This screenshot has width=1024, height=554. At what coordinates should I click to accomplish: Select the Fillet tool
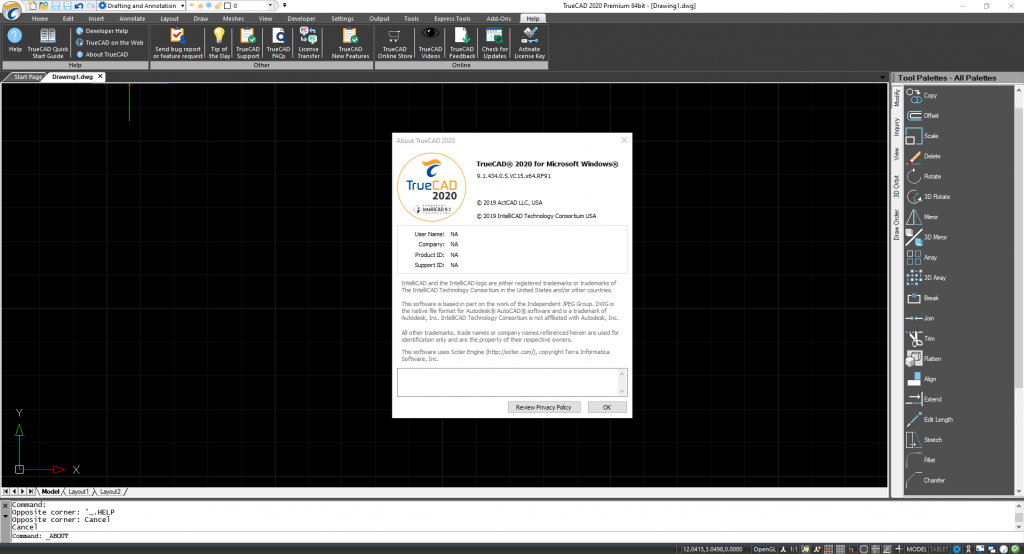tap(921, 460)
